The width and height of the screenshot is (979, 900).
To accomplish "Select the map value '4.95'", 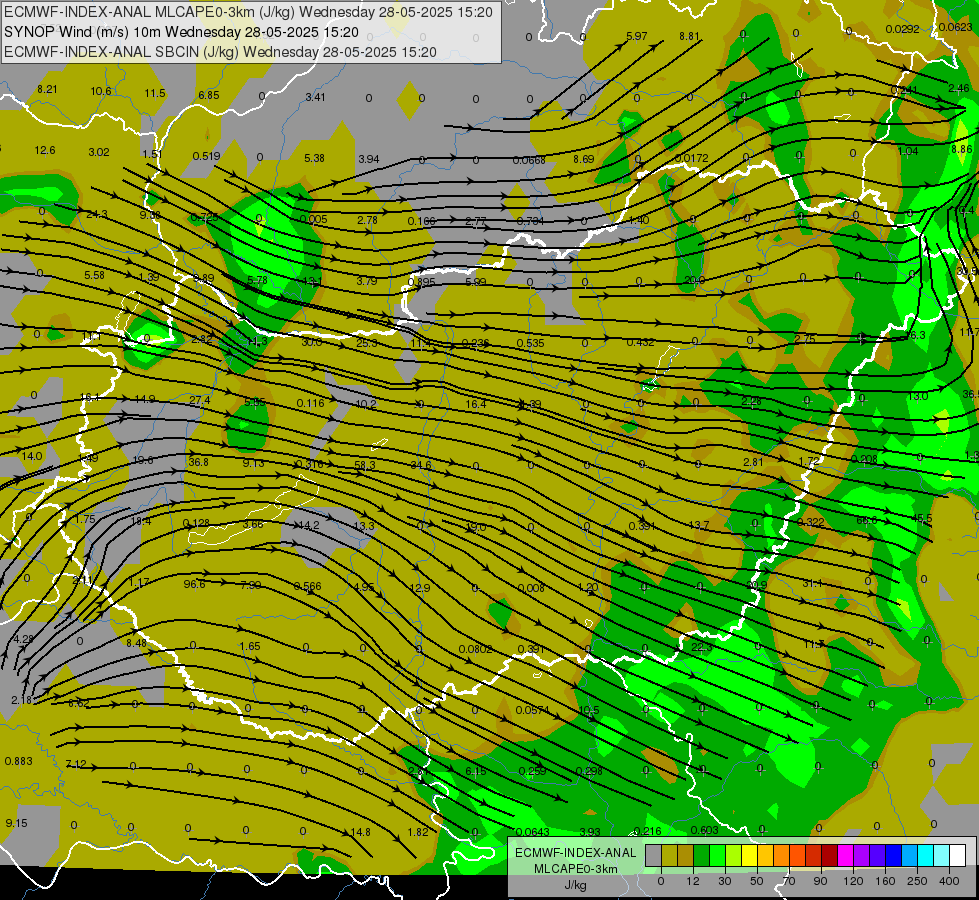I will click(x=363, y=587).
